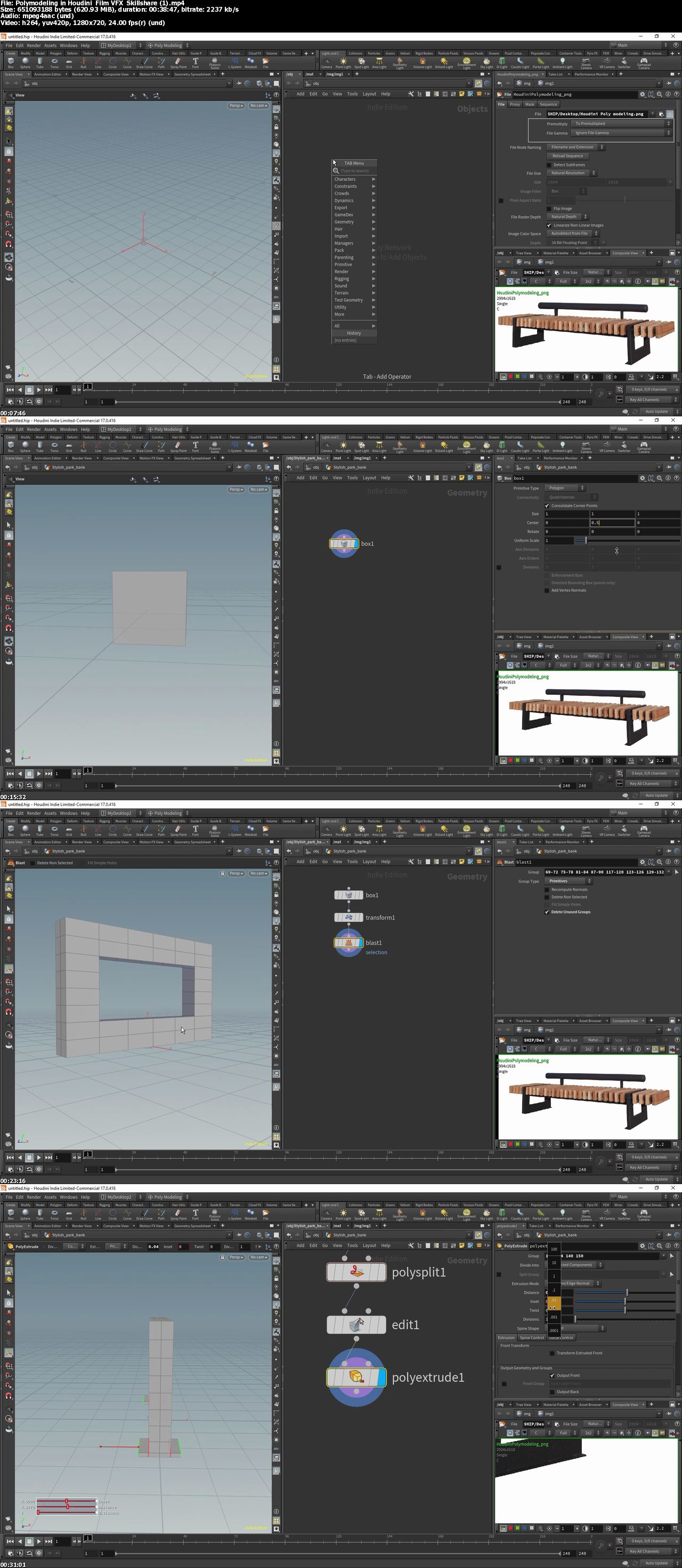
Task: Open Image Color Space dropdown
Action: (x=572, y=233)
